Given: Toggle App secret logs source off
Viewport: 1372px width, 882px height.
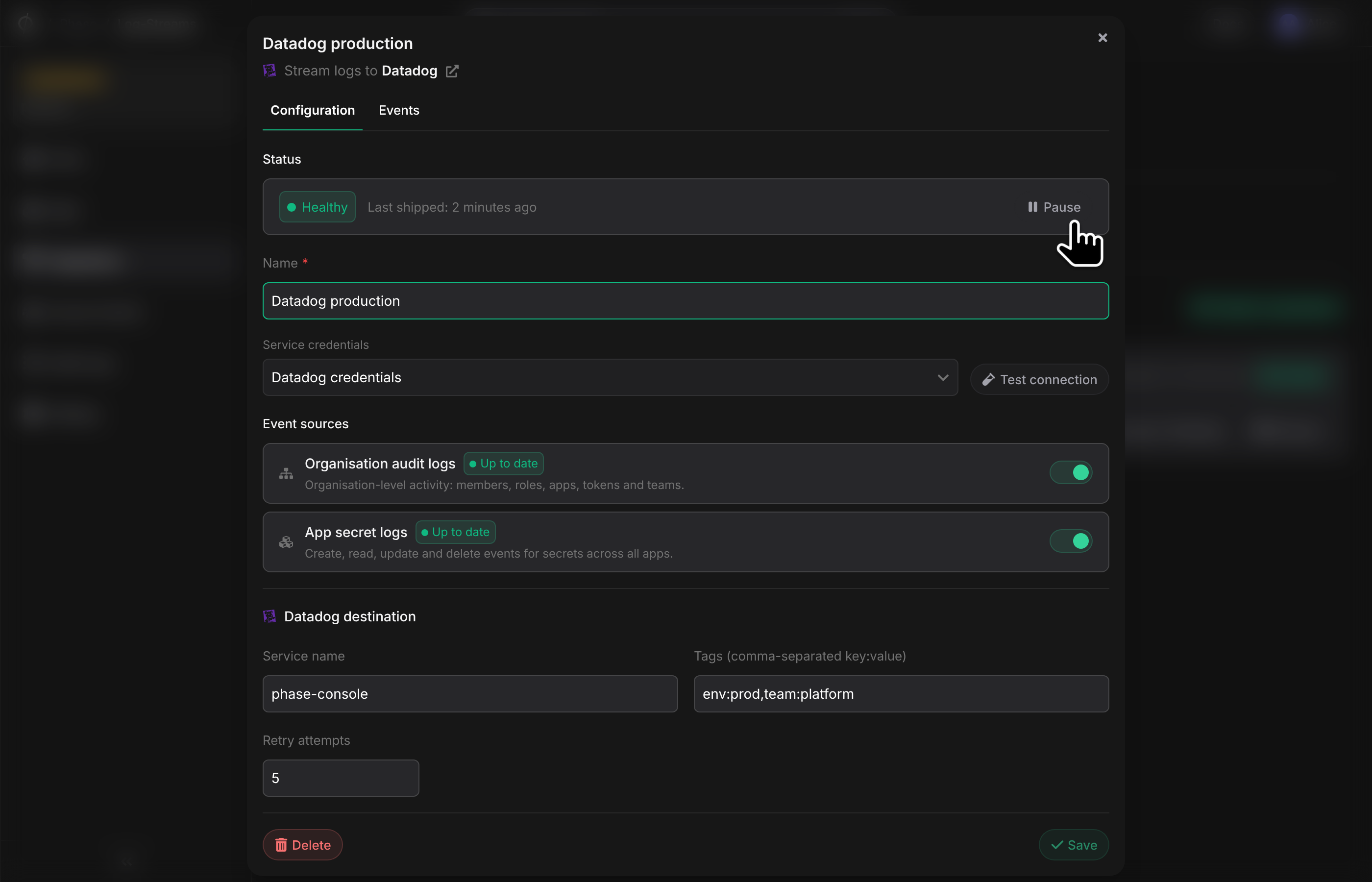Looking at the screenshot, I should [x=1070, y=541].
